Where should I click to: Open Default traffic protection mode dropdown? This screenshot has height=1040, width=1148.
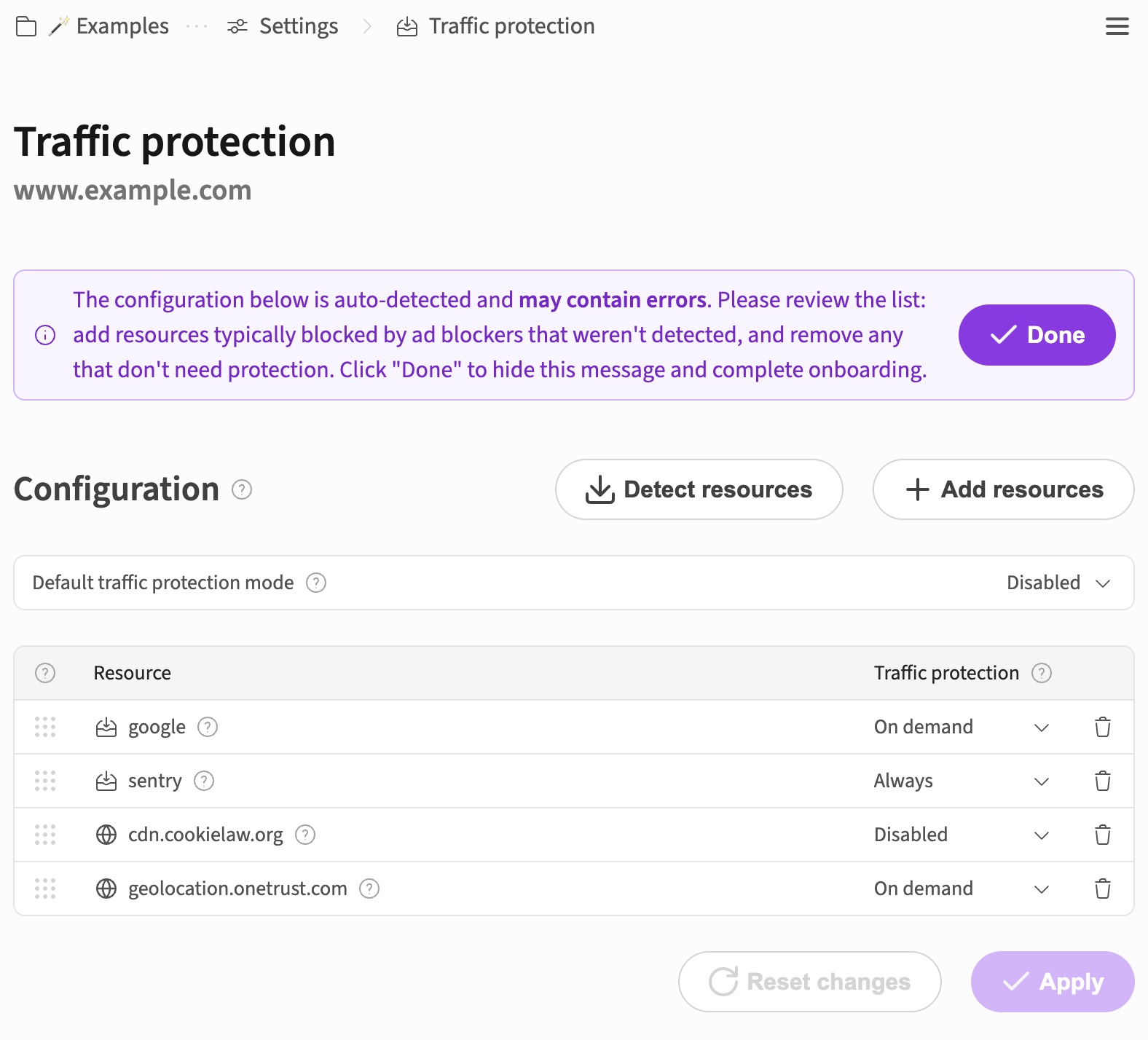point(1058,583)
